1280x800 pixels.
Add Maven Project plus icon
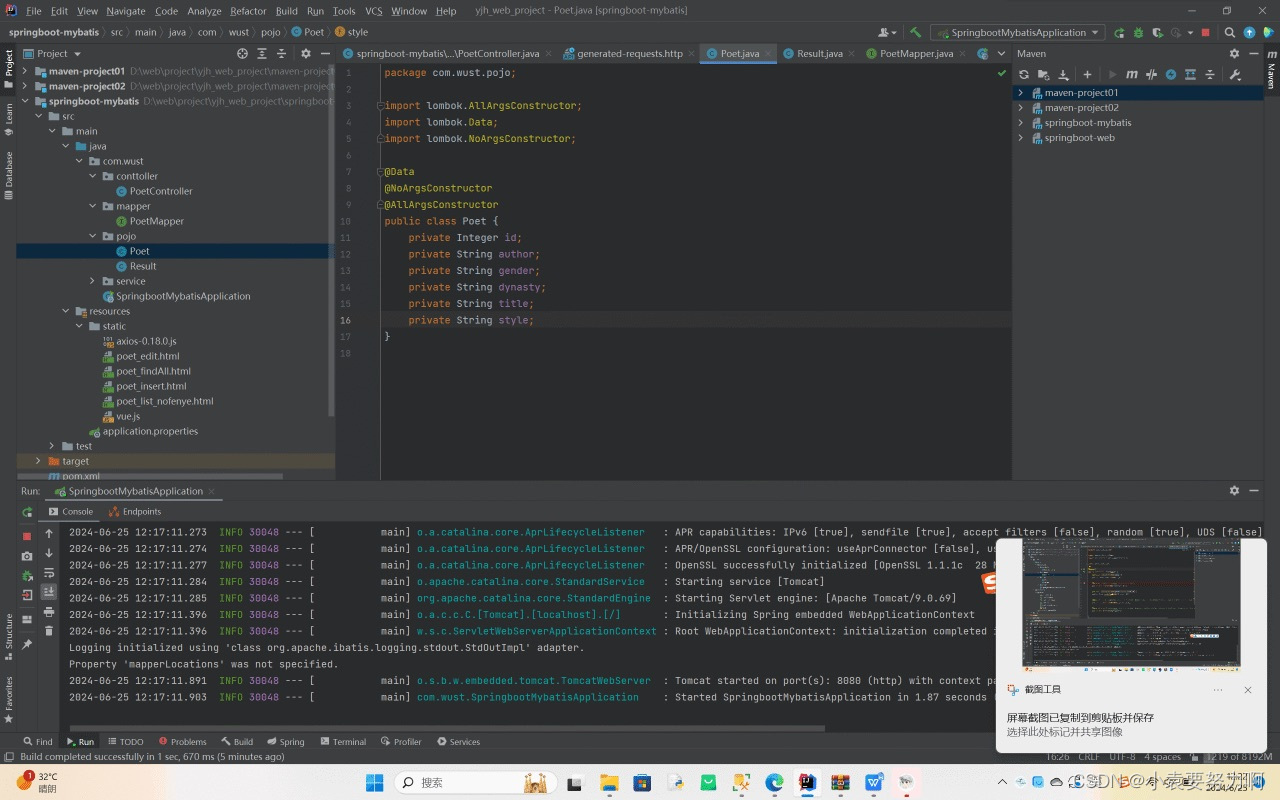tap(1087, 74)
